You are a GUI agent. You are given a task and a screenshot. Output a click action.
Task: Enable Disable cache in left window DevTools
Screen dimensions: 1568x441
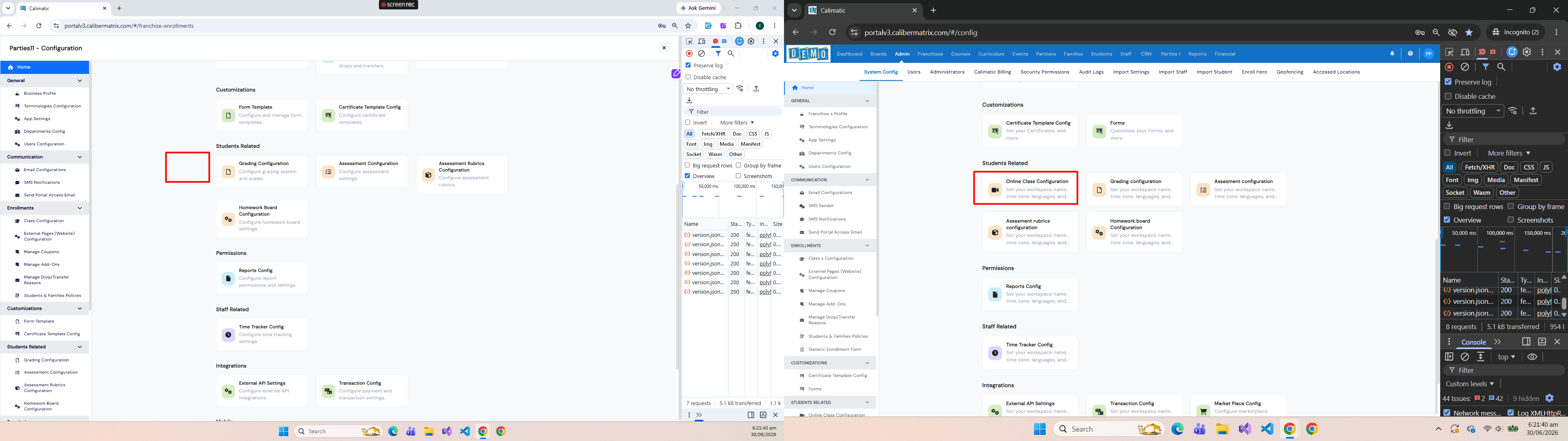click(688, 77)
